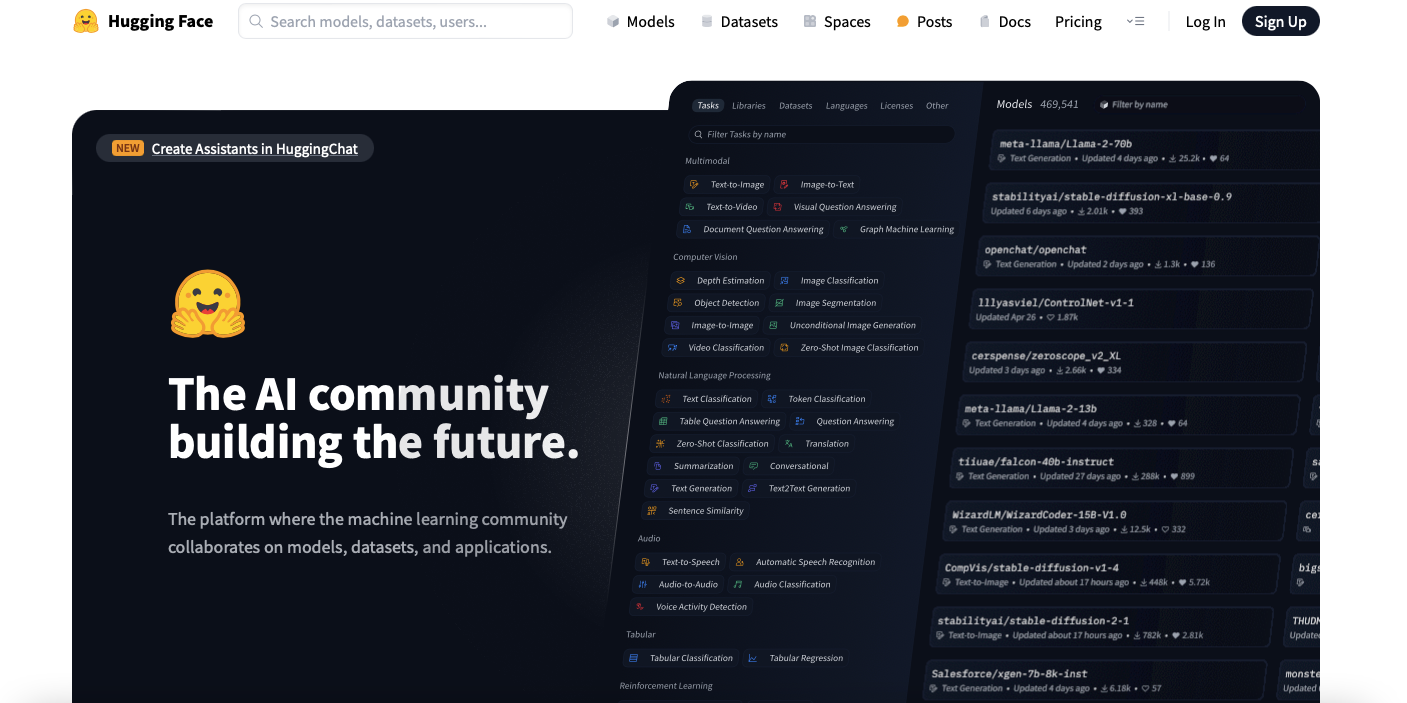Image resolution: width=1407 pixels, height=703 pixels.
Task: Click the Visual Question Answering task icon
Action: point(777,207)
